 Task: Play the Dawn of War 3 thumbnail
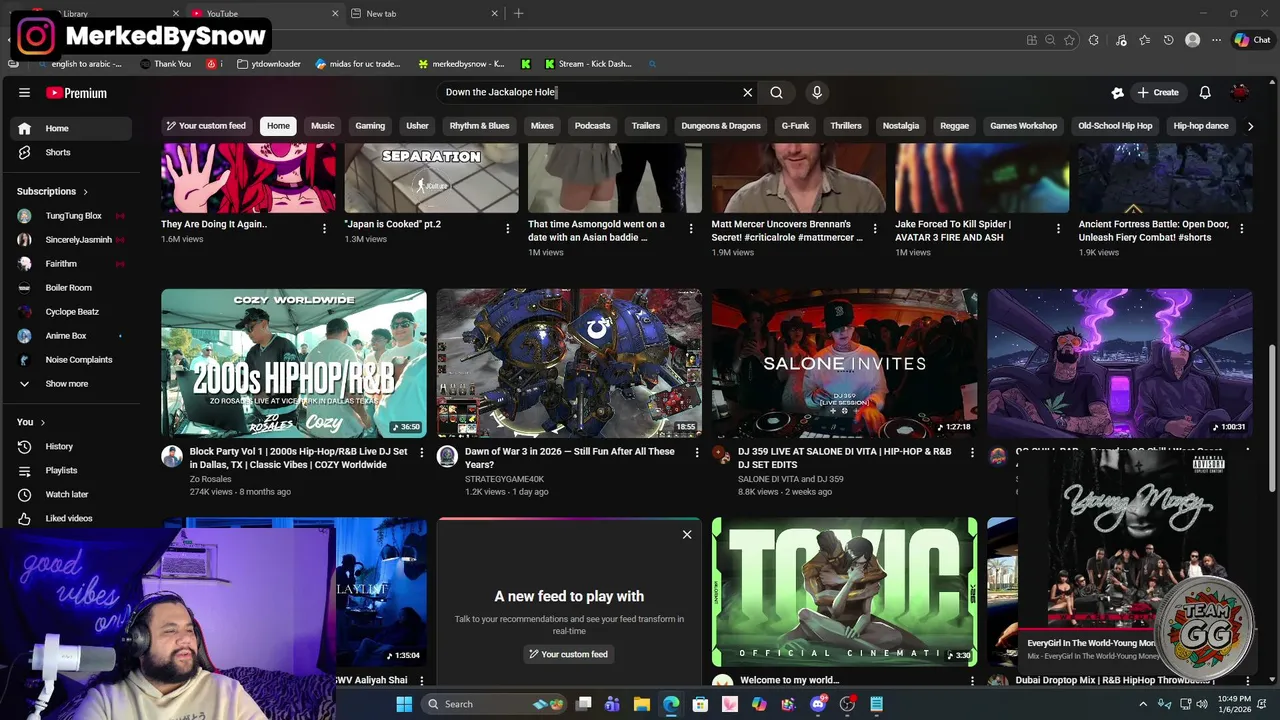[569, 363]
